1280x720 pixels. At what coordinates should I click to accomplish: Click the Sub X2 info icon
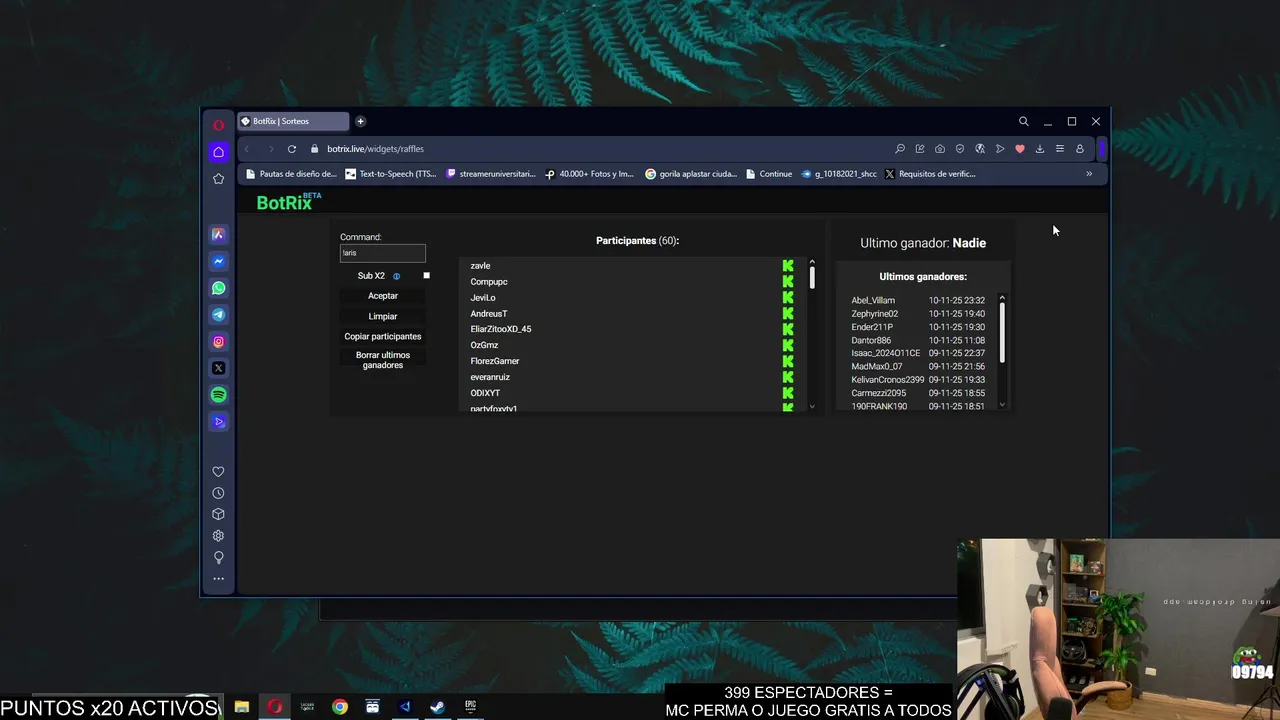[x=396, y=276]
